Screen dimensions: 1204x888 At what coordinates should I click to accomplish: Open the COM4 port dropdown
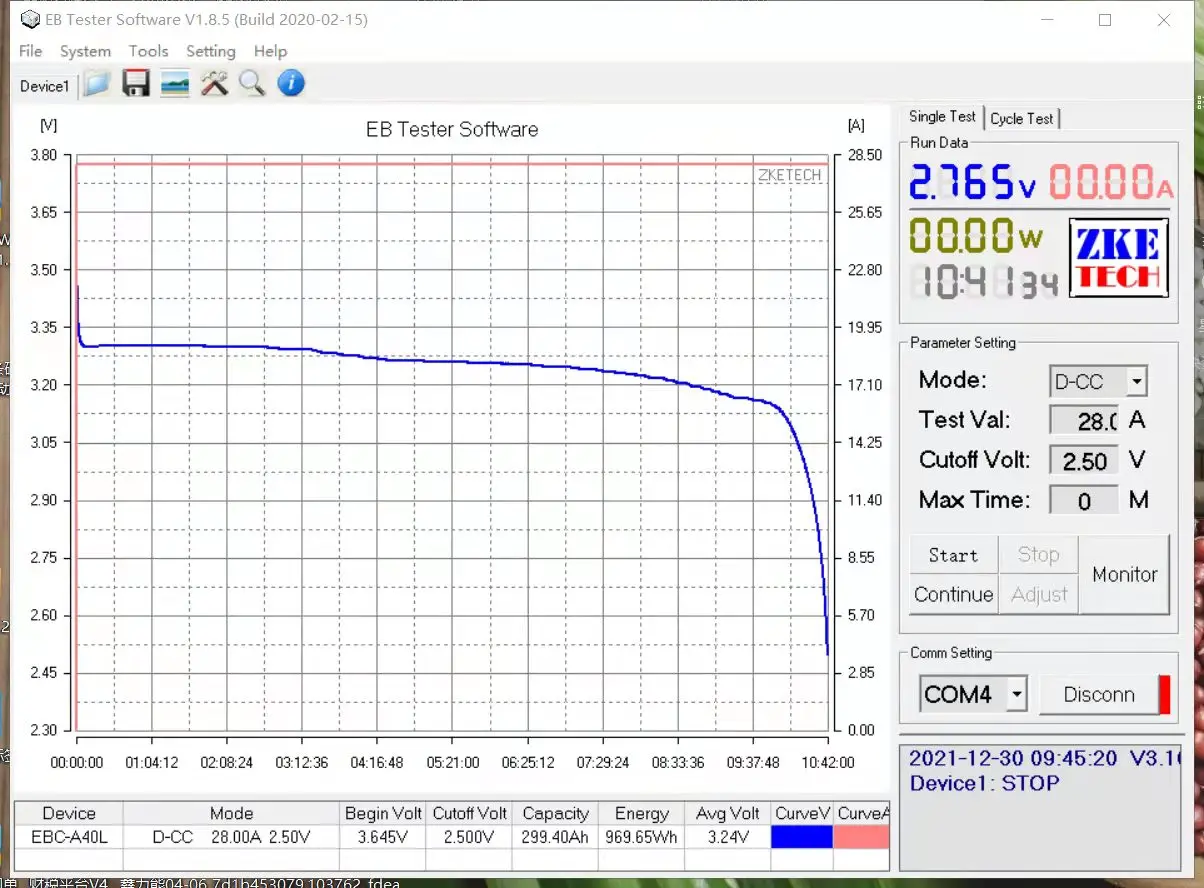[1016, 694]
